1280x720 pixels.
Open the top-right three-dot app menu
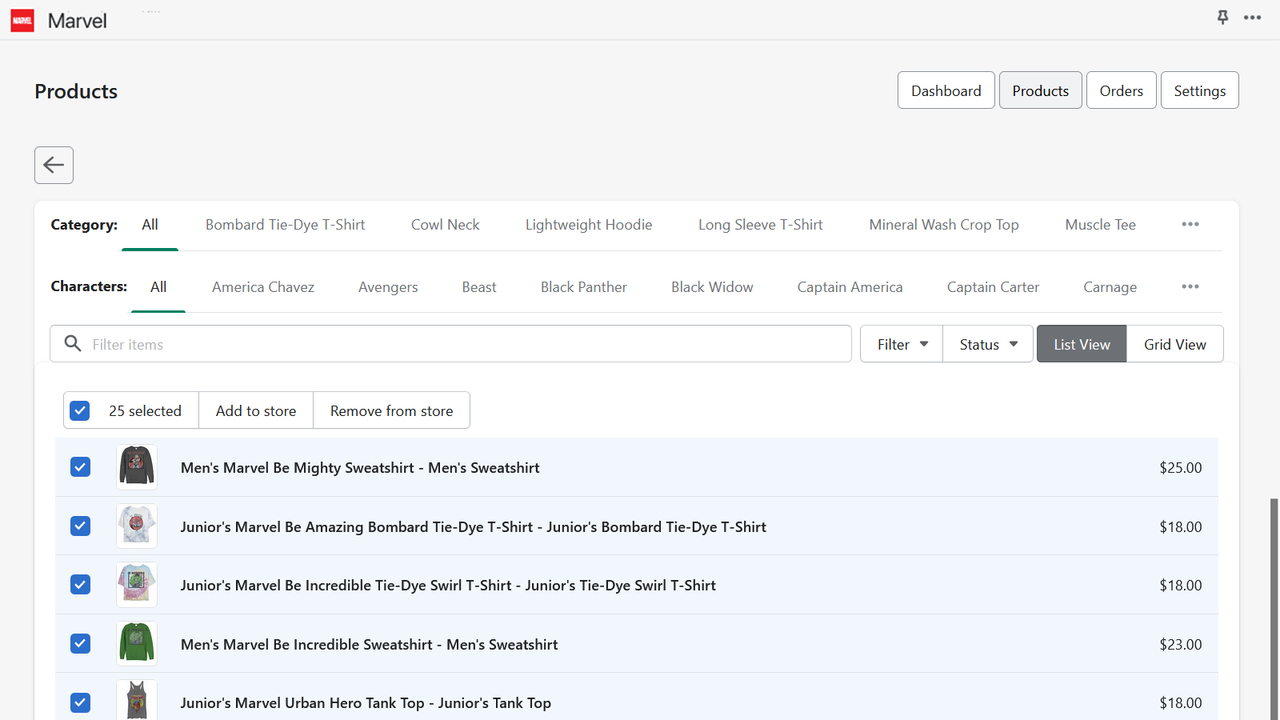1252,18
